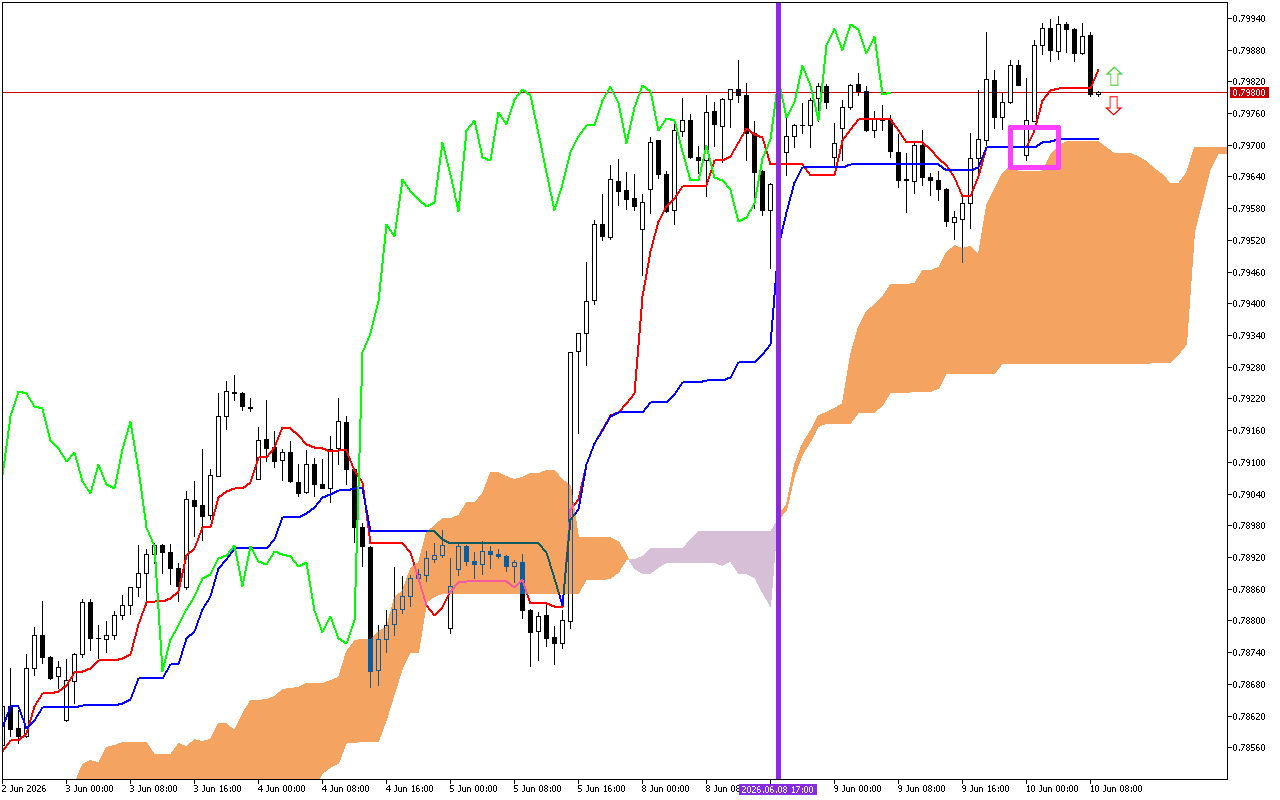This screenshot has width=1280, height=800.
Task: Click the '5 Jun 08:00' time label
Action: [x=539, y=789]
